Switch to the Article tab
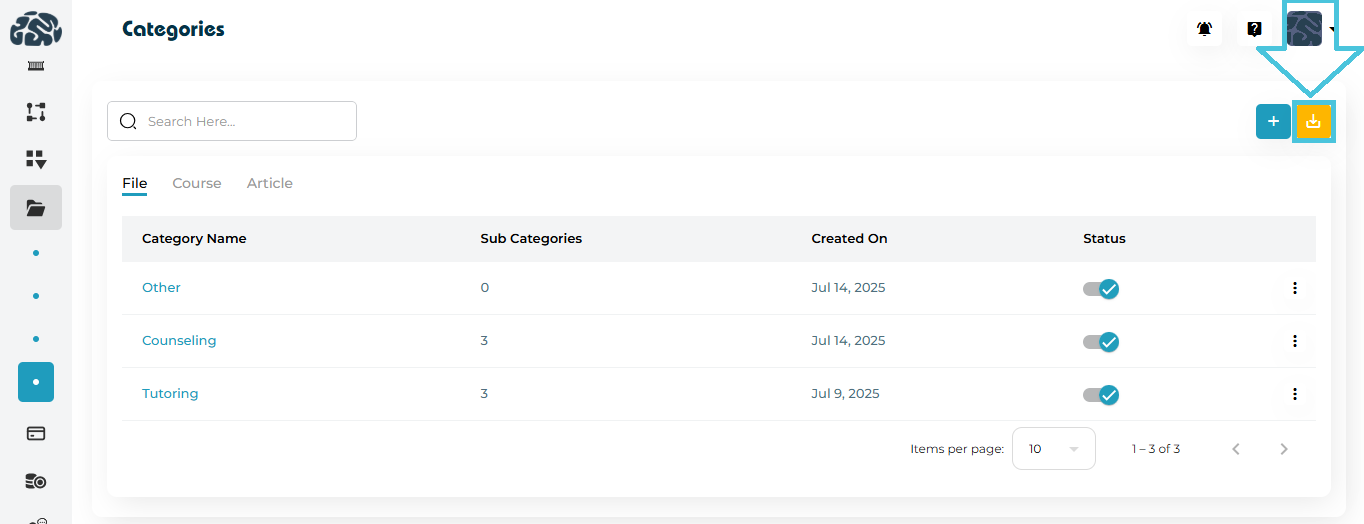1364x524 pixels. 270,183
